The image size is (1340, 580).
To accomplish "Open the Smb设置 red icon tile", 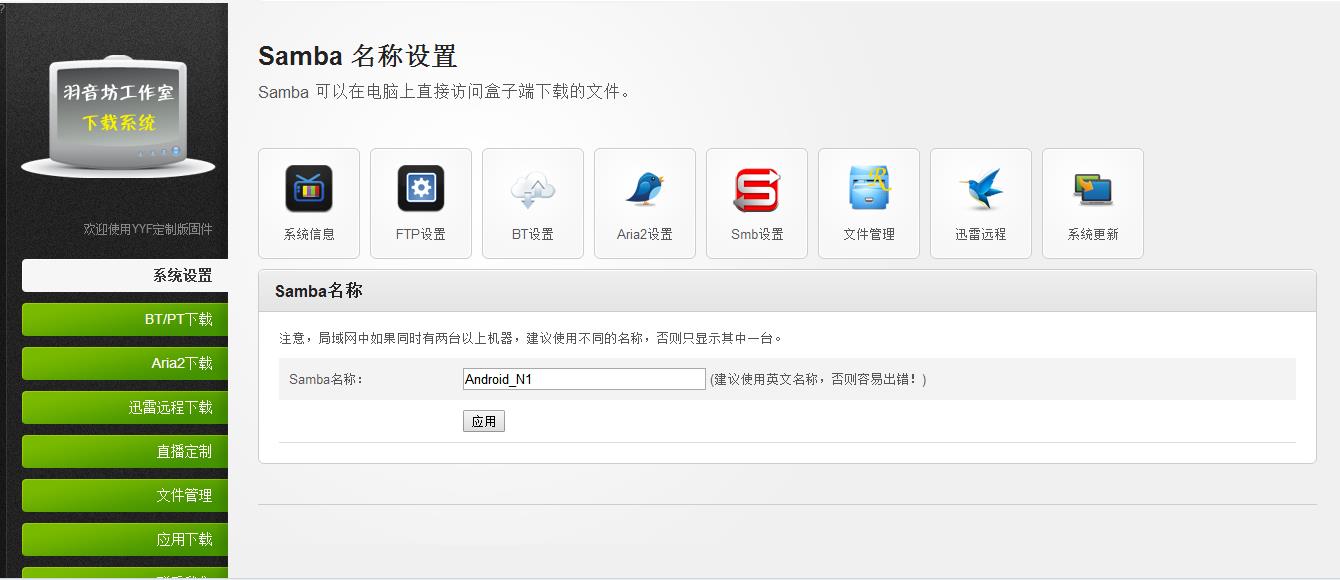I will 757,204.
